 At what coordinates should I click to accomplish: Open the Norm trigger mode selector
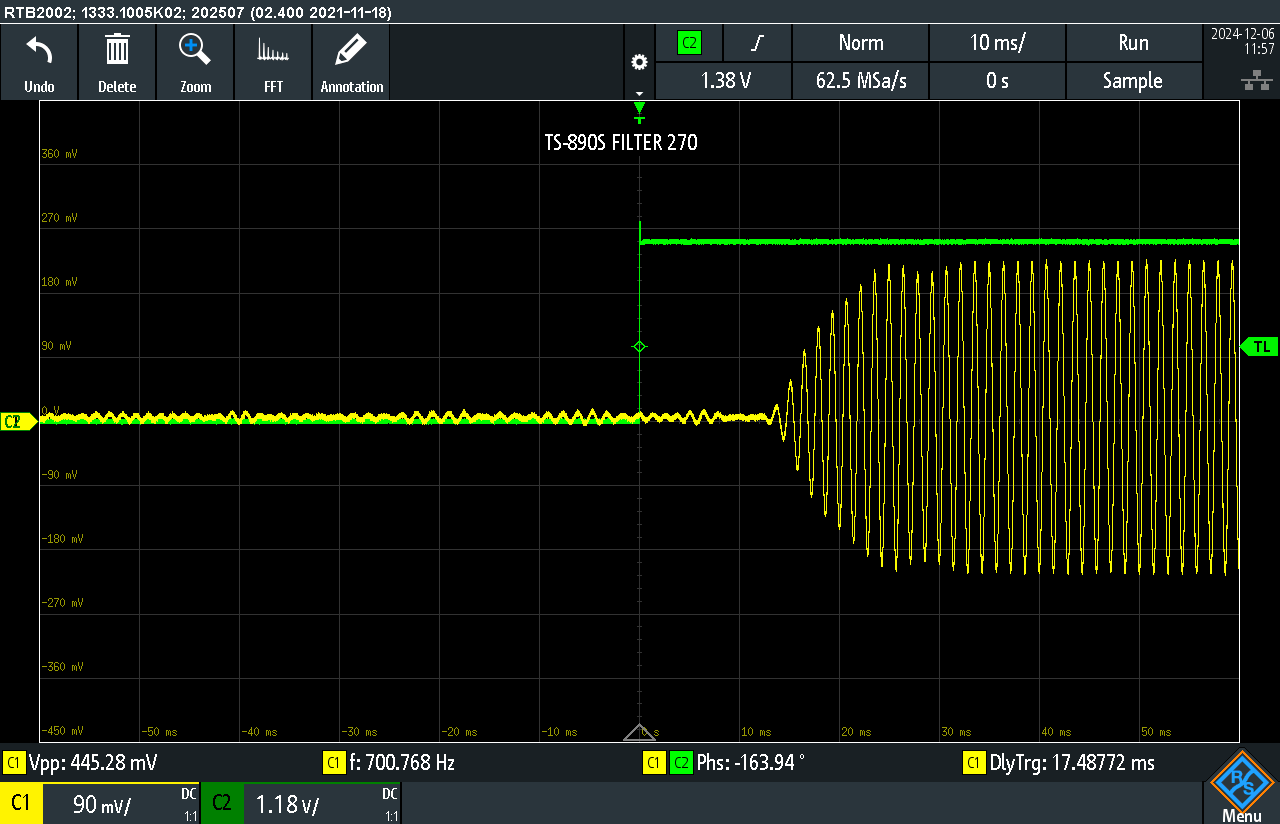[860, 43]
